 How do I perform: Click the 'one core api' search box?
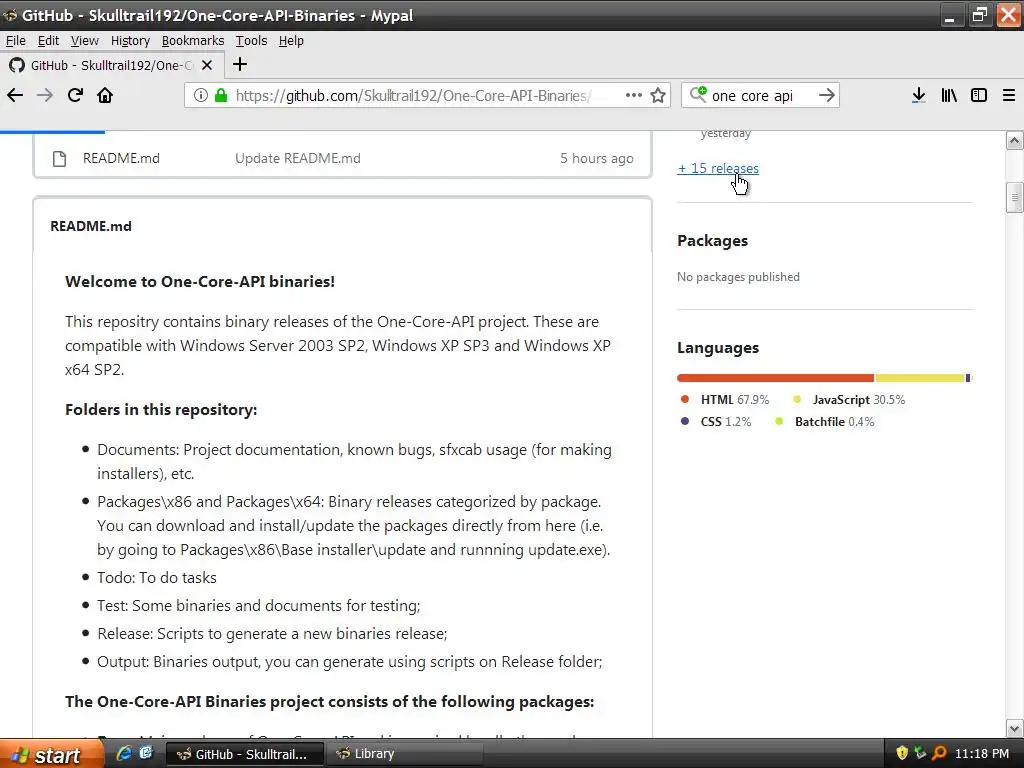[761, 95]
